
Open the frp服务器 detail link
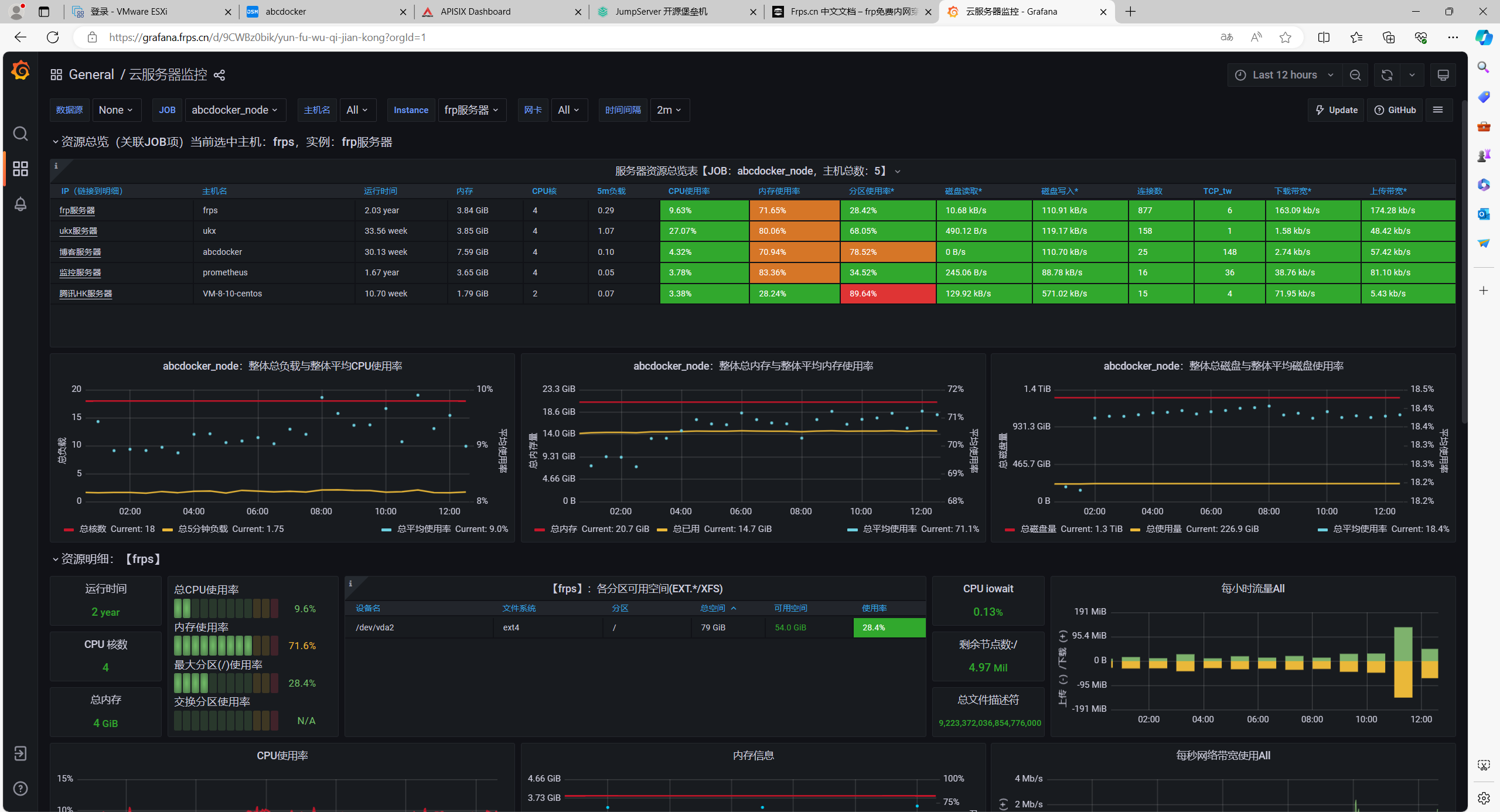pyautogui.click(x=77, y=210)
